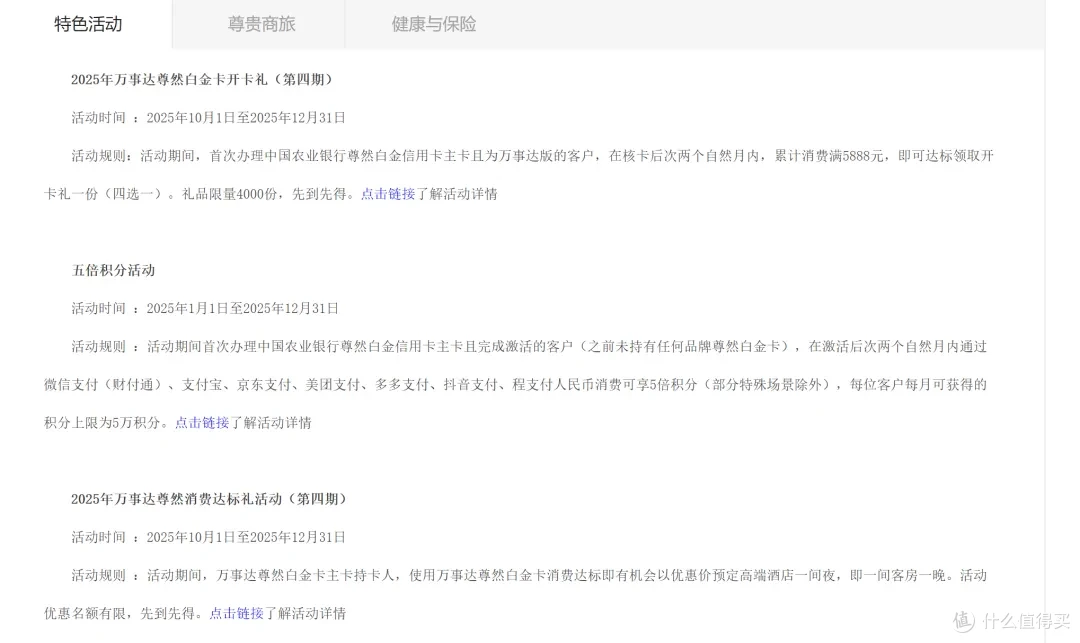Click activity time 2025年1月1日至2025年12月31日
The image size is (1080, 643).
[242, 308]
